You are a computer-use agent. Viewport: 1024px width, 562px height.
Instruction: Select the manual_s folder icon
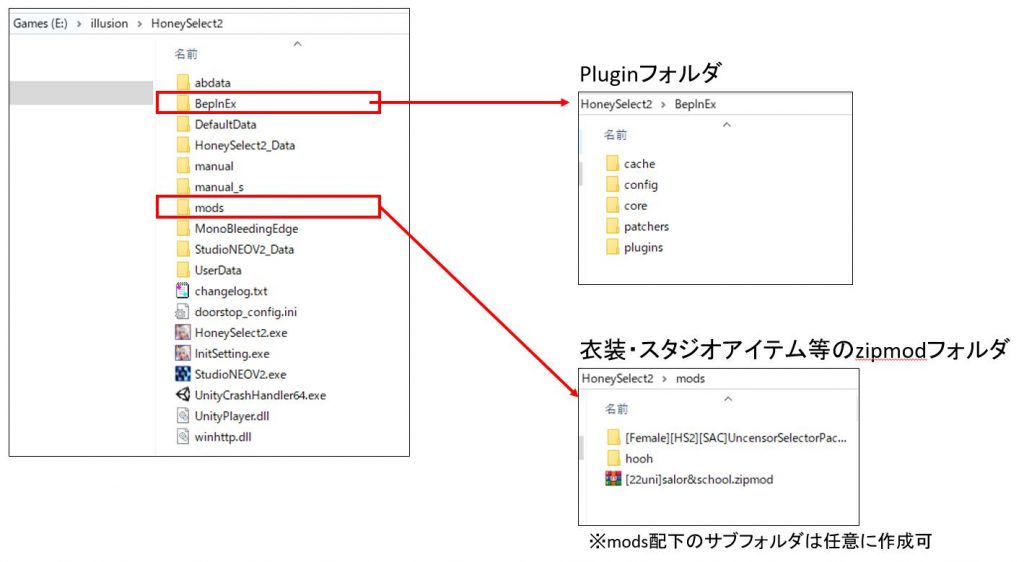[x=183, y=187]
